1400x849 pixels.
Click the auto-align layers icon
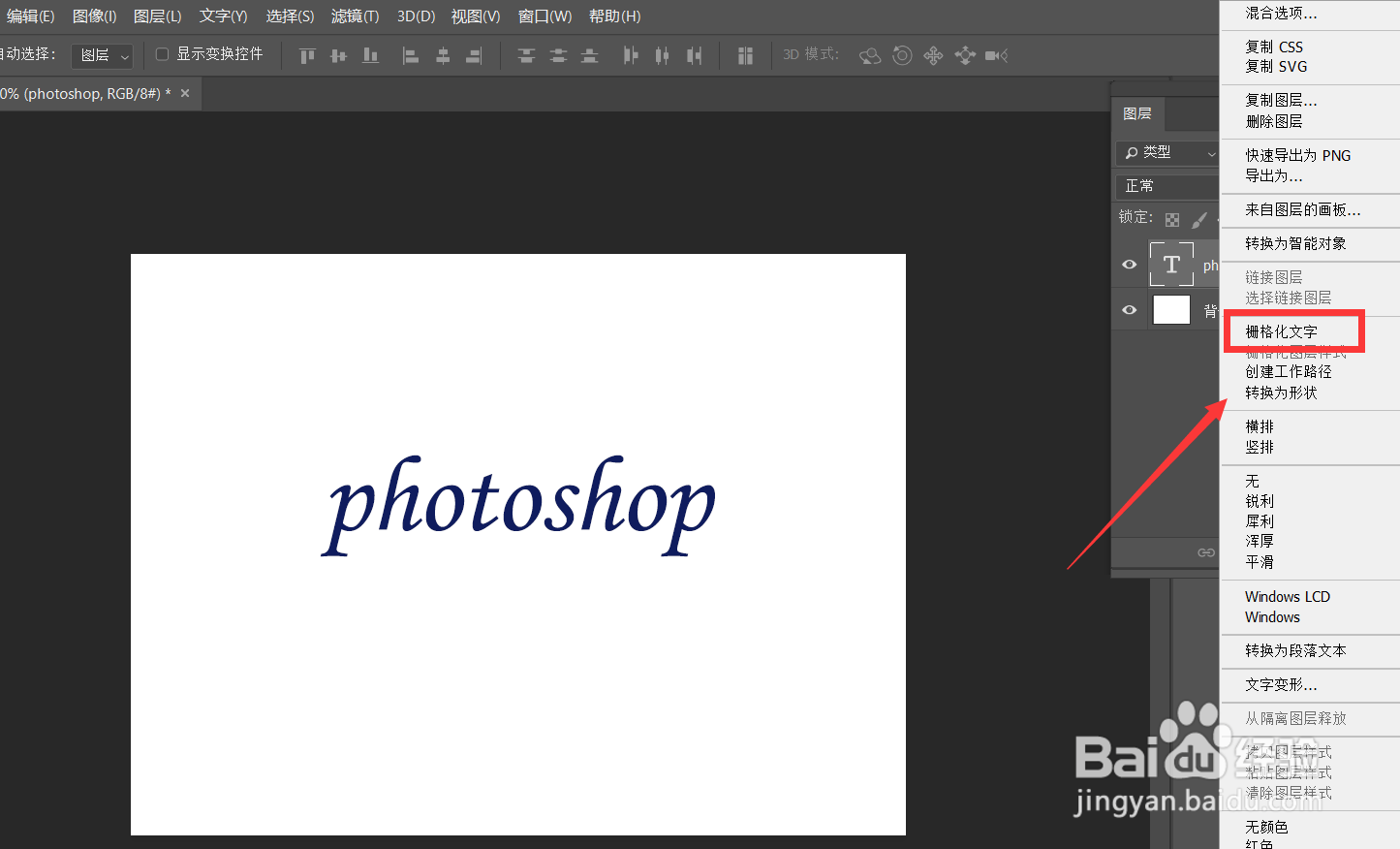(x=745, y=56)
